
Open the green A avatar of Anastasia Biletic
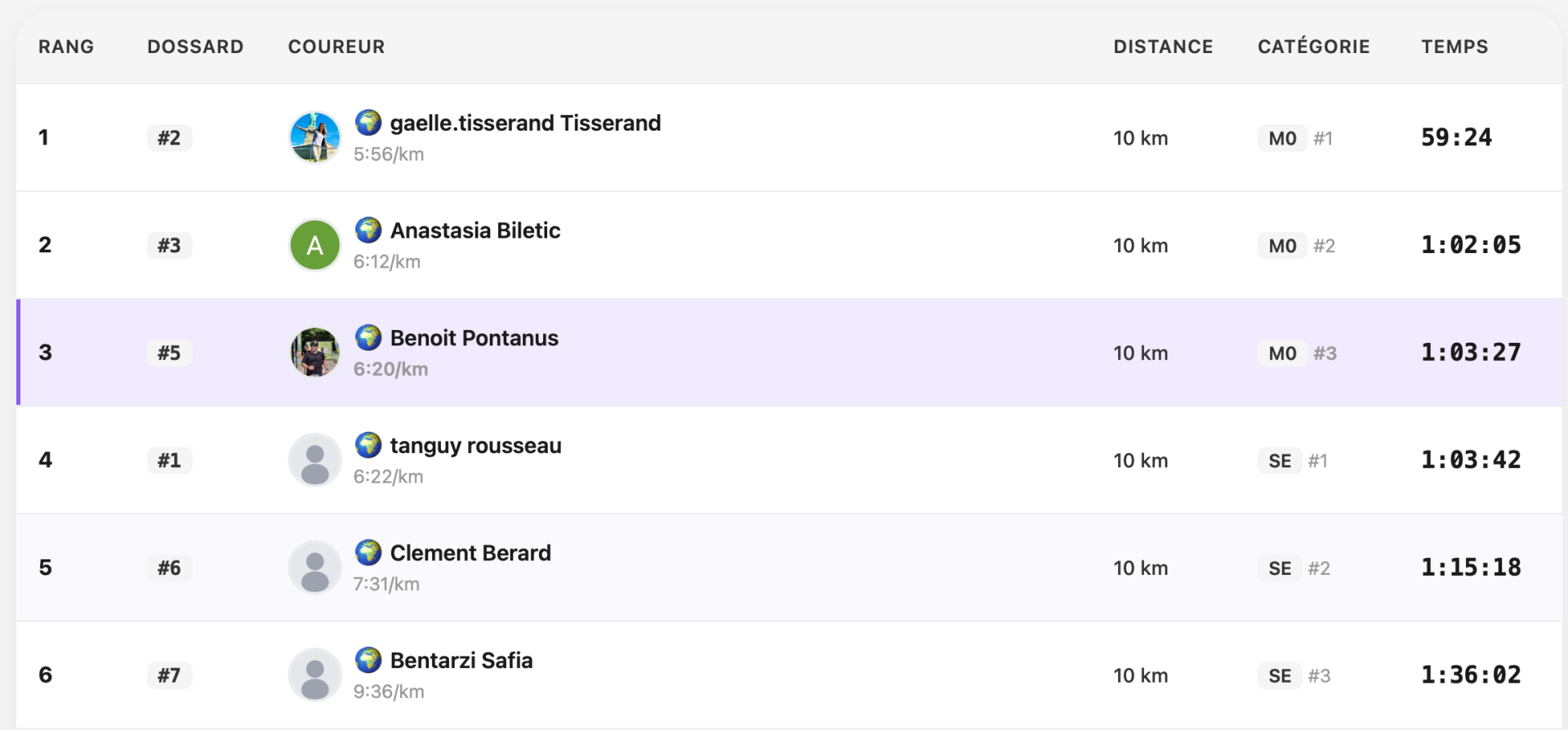click(x=315, y=245)
